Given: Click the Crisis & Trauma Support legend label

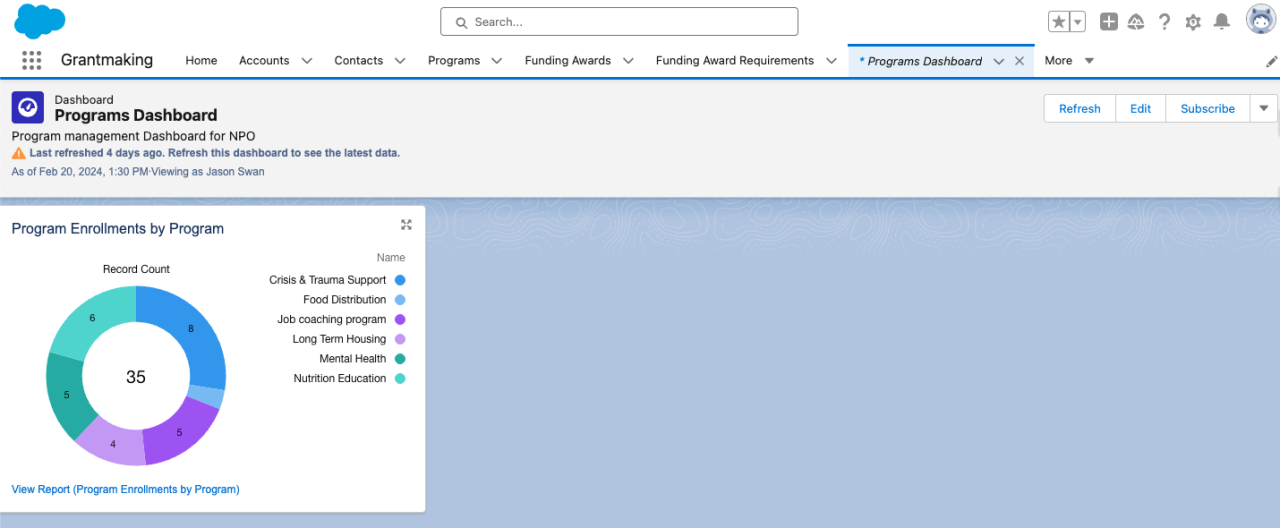Looking at the screenshot, I should pos(328,280).
